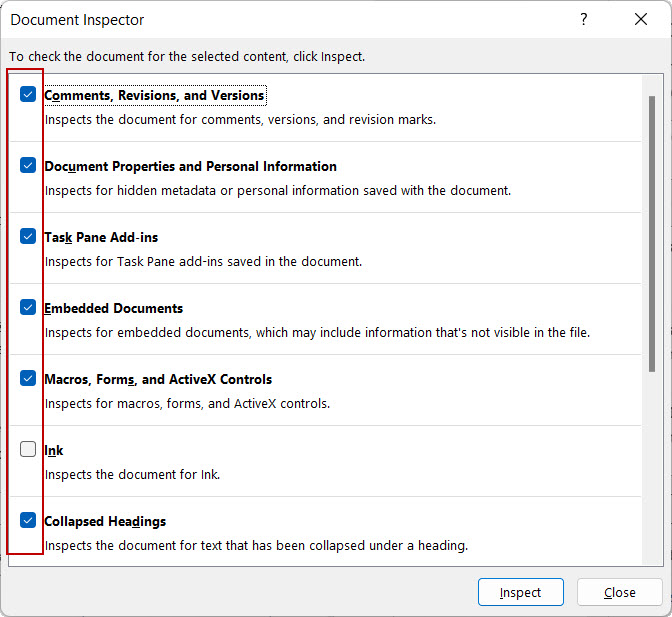The width and height of the screenshot is (672, 617).
Task: Select the 'Collapsed Headings' label text
Action: pos(105,522)
